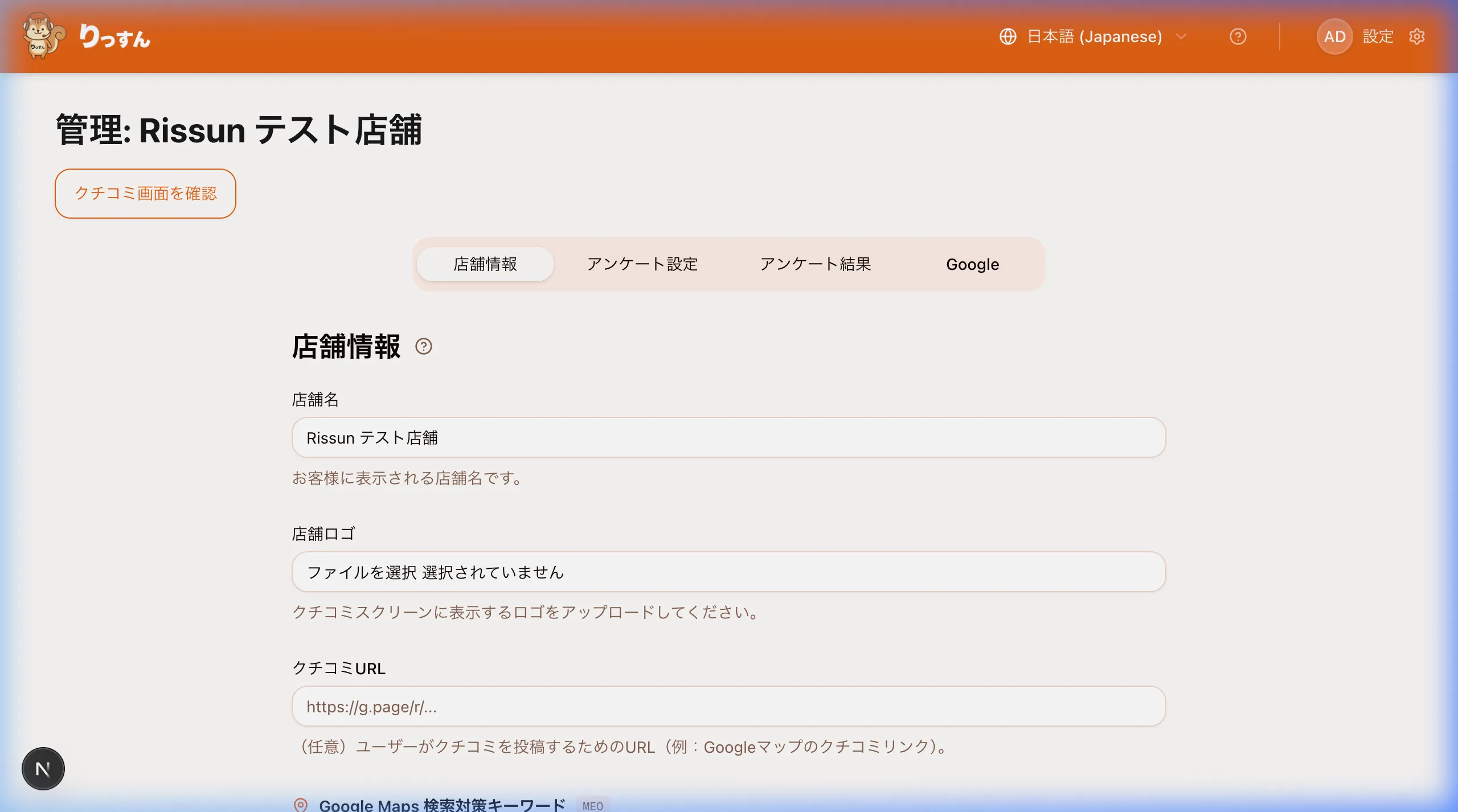Viewport: 1458px width, 812px height.
Task: Choose a file in 店舗ロゴ field
Action: [728, 572]
